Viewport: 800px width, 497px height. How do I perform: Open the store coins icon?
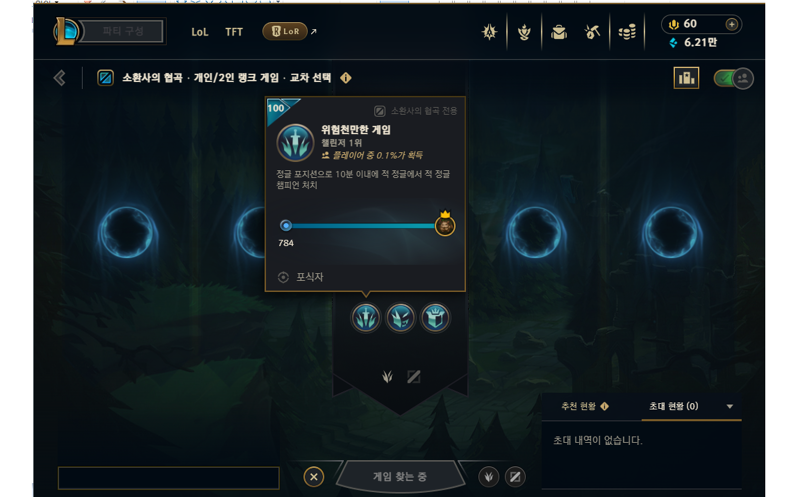click(627, 32)
